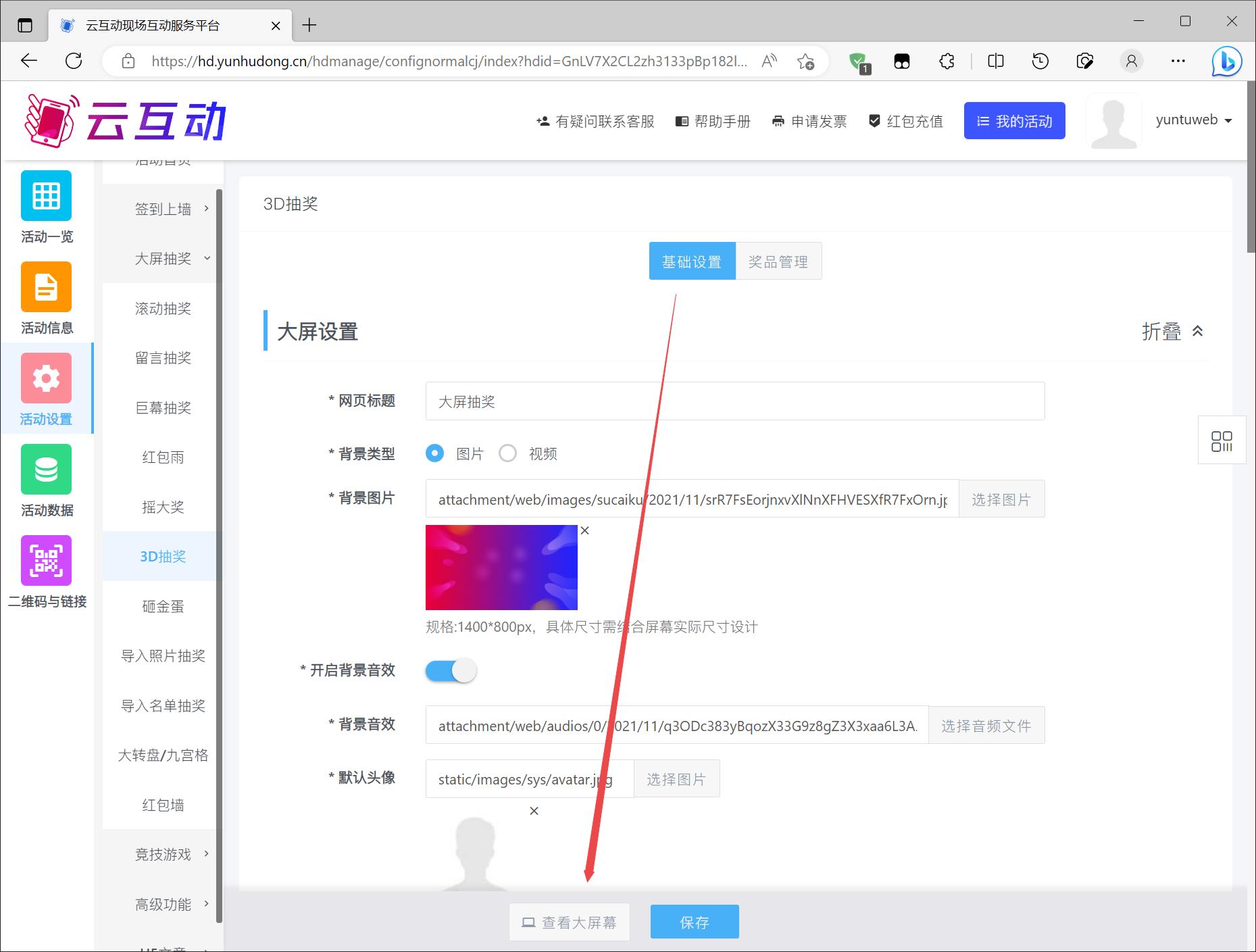Viewport: 1256px width, 952px height.
Task: Click 选择音频文件 button
Action: click(986, 726)
